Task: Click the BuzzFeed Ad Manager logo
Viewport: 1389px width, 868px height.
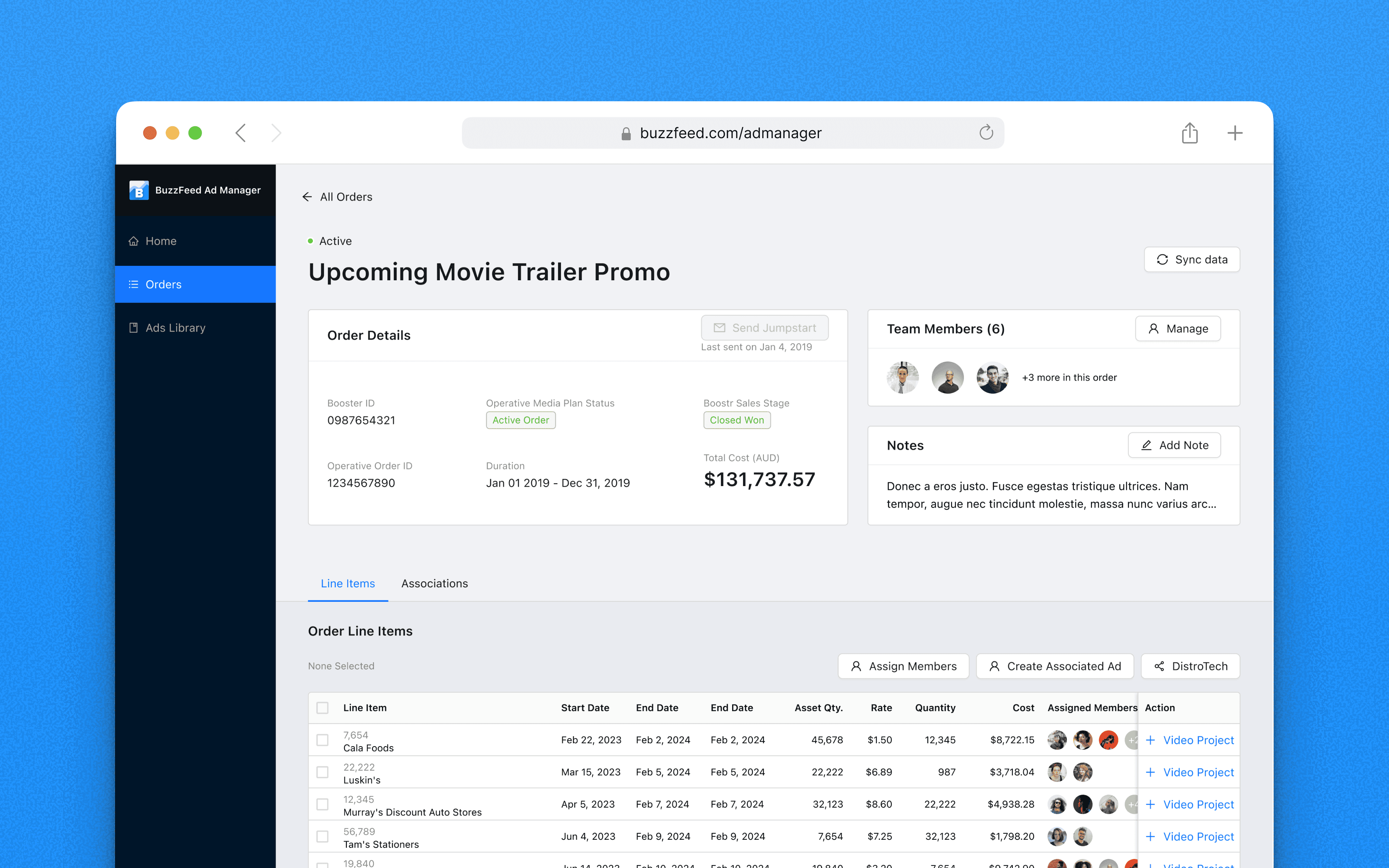Action: pos(139,190)
